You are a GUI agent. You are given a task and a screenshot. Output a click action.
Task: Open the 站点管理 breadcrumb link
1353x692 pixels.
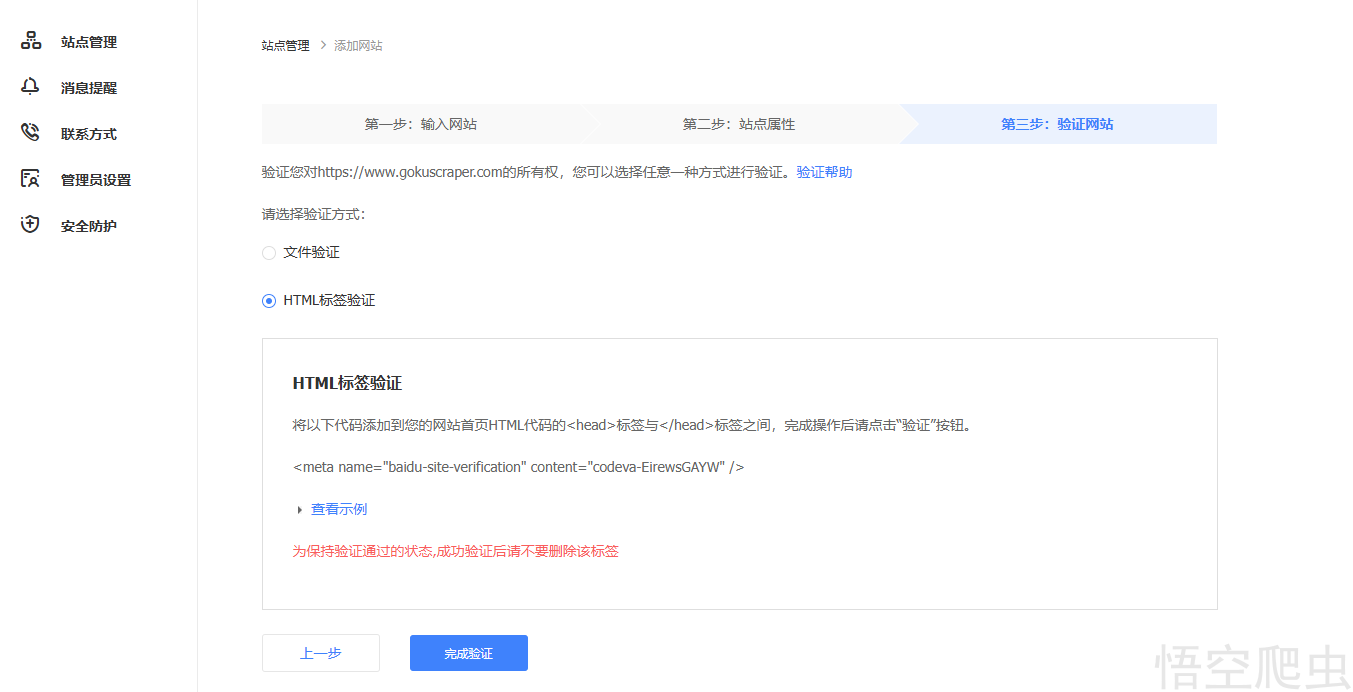pos(285,45)
